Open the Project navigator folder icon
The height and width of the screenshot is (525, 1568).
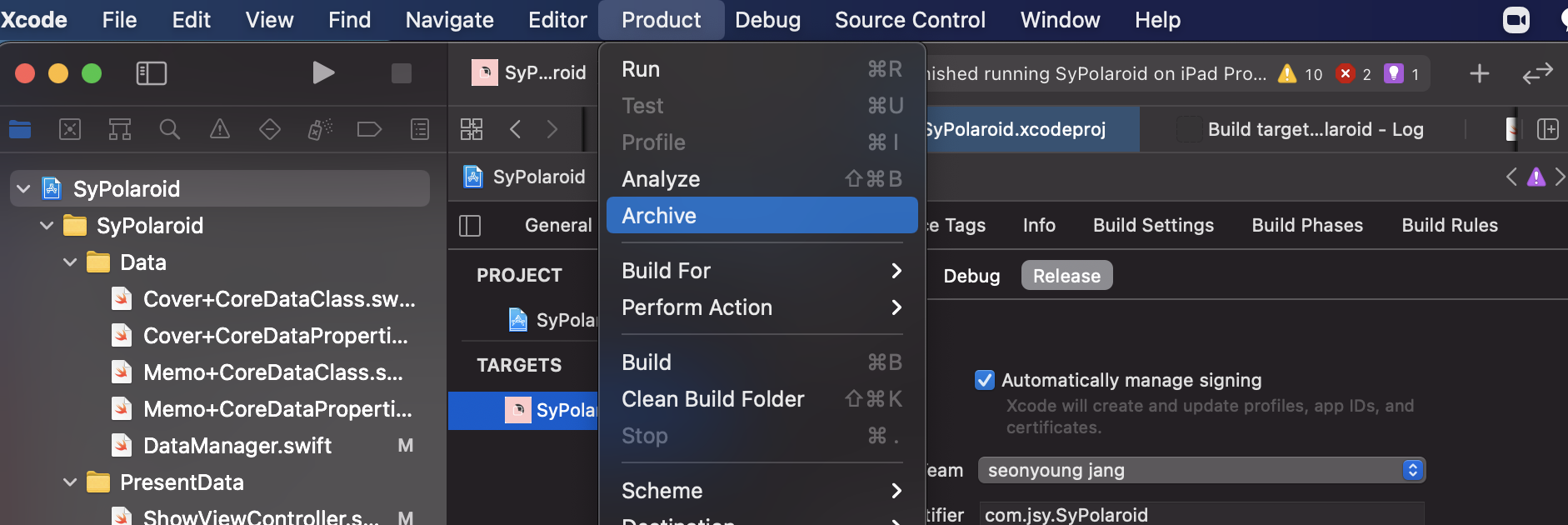click(20, 129)
